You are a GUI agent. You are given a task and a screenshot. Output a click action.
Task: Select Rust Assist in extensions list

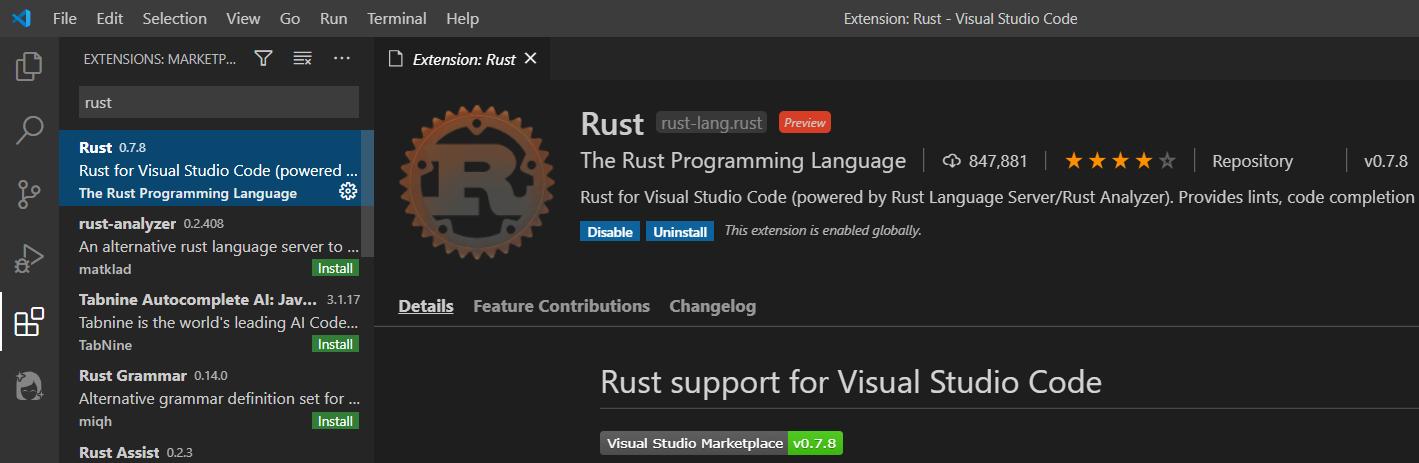[x=216, y=449]
